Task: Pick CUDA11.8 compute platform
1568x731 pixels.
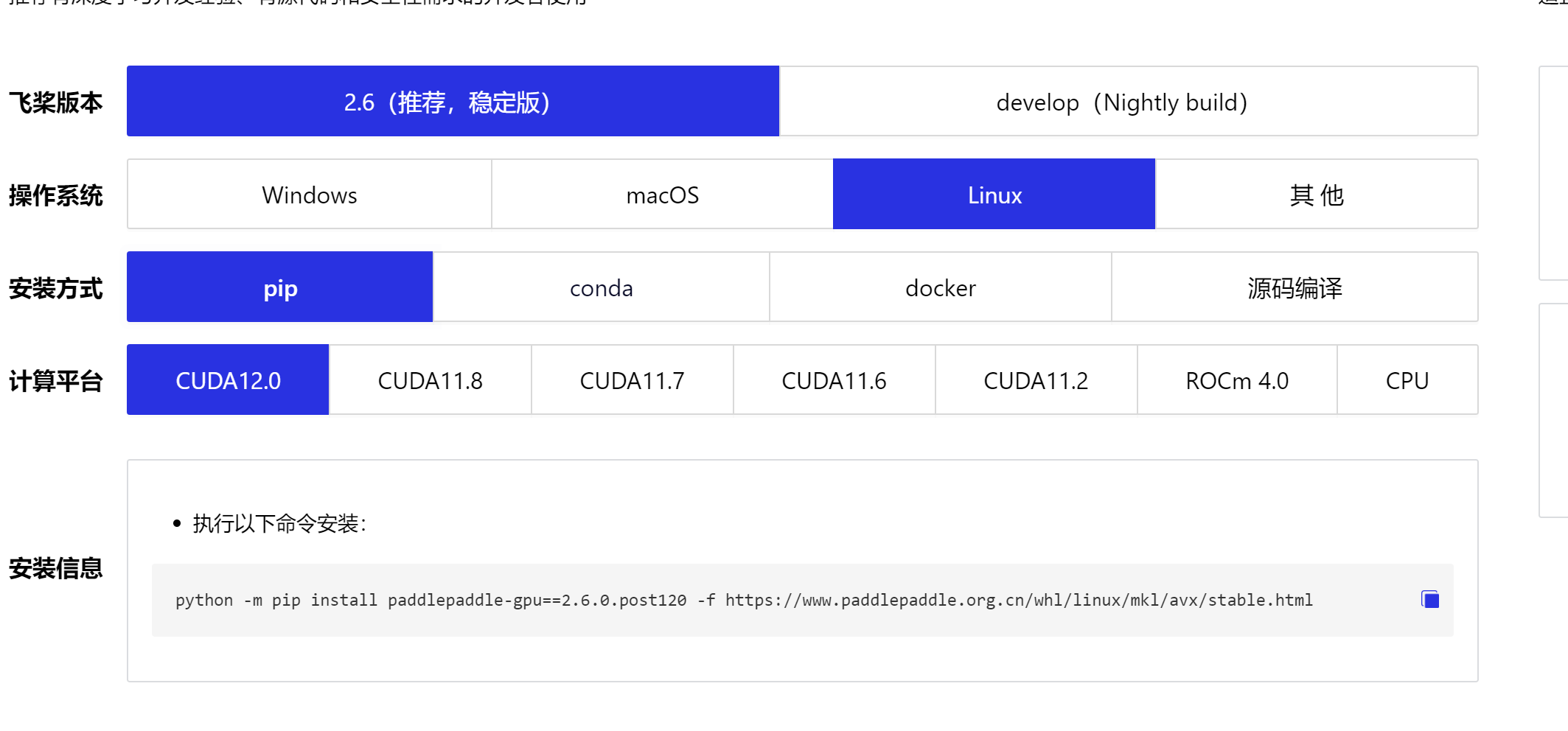Action: point(430,380)
